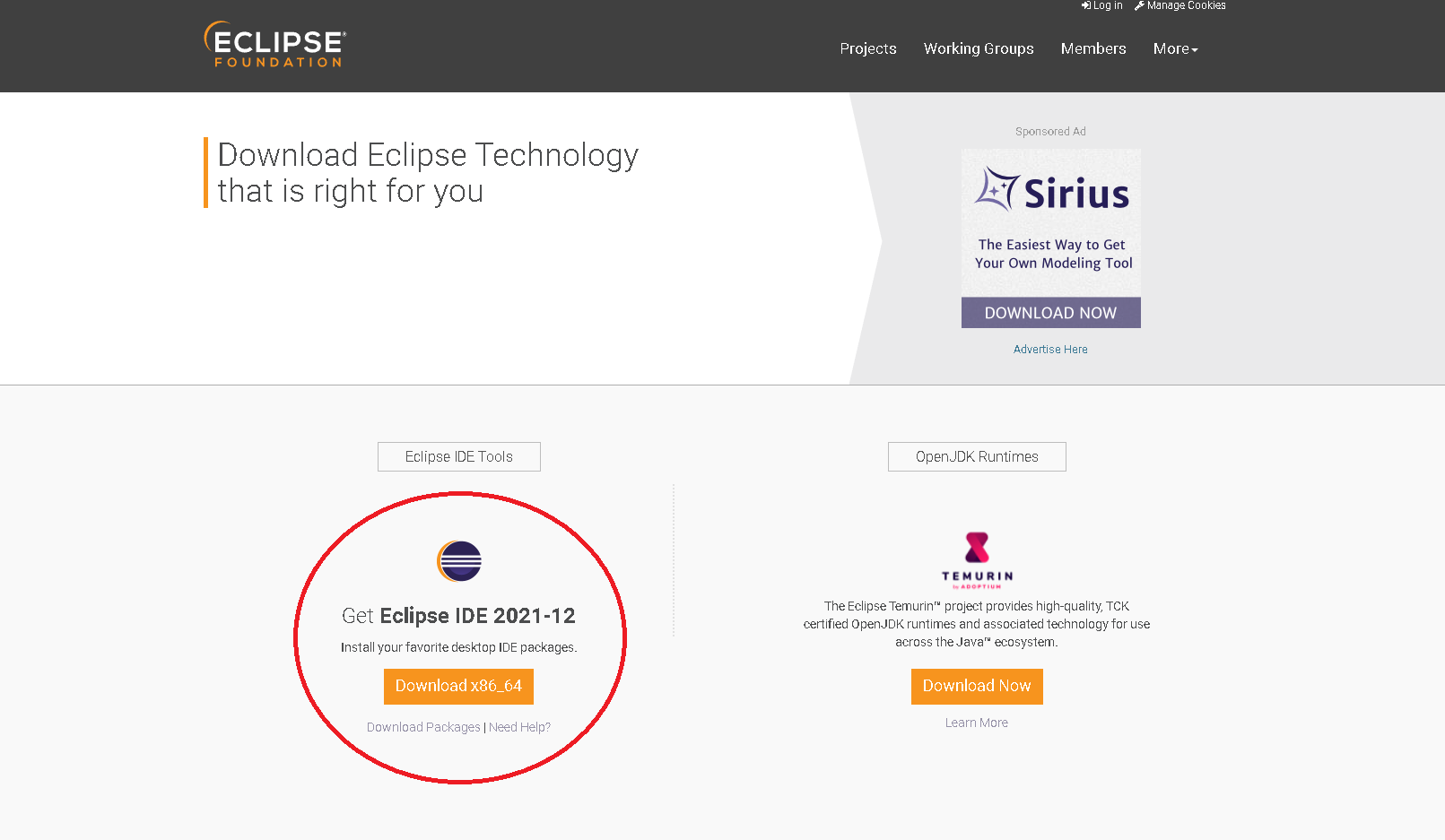Click DOWNLOAD NOW on the Sirius ad
The image size is (1445, 840).
tap(1050, 313)
